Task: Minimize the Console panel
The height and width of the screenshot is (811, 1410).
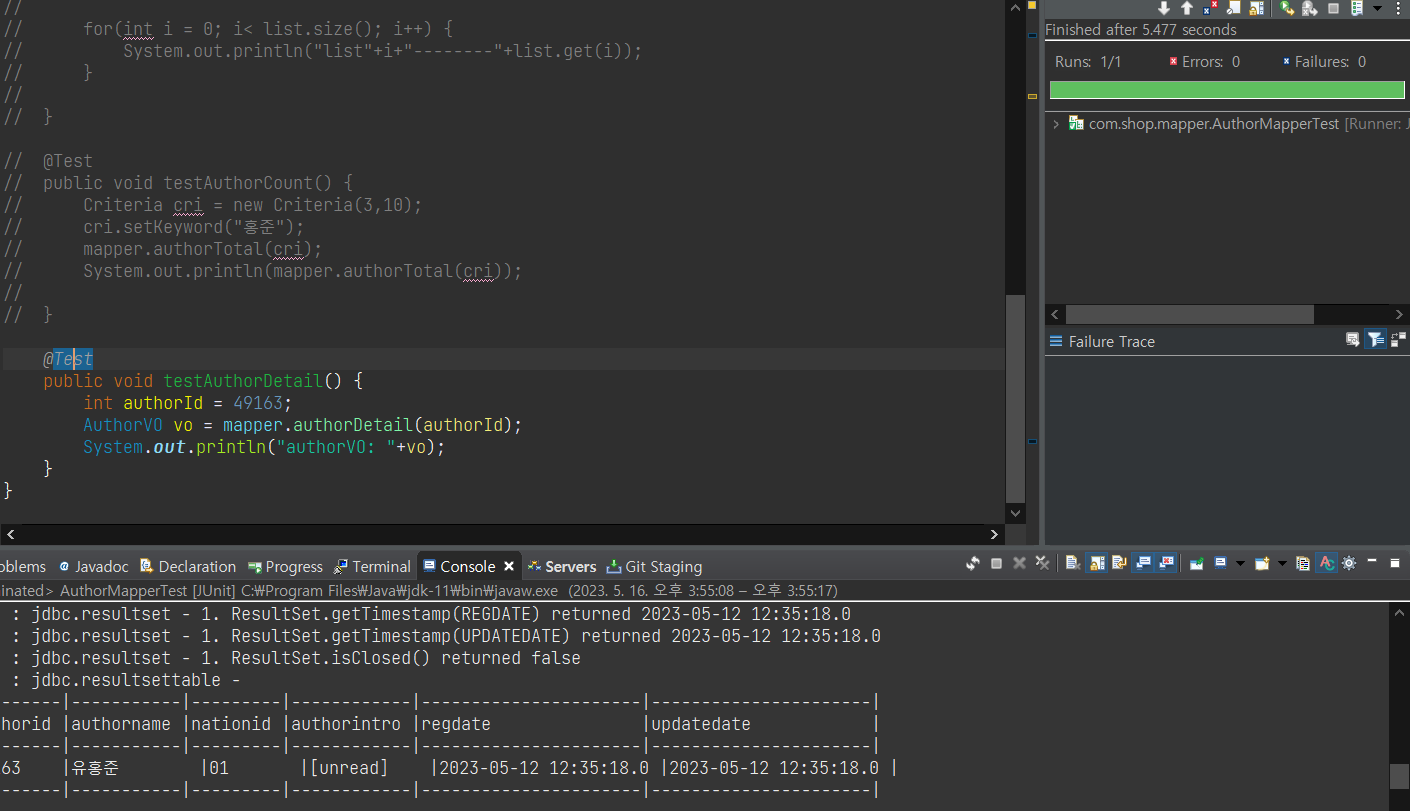Action: pos(1372,561)
